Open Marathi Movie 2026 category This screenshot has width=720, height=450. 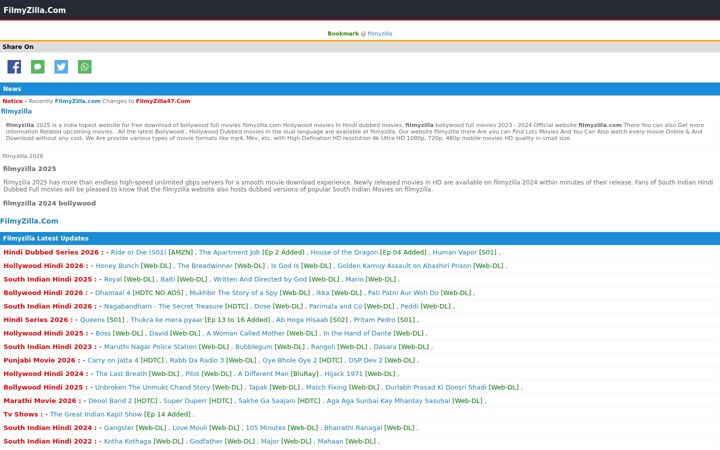tap(40, 401)
